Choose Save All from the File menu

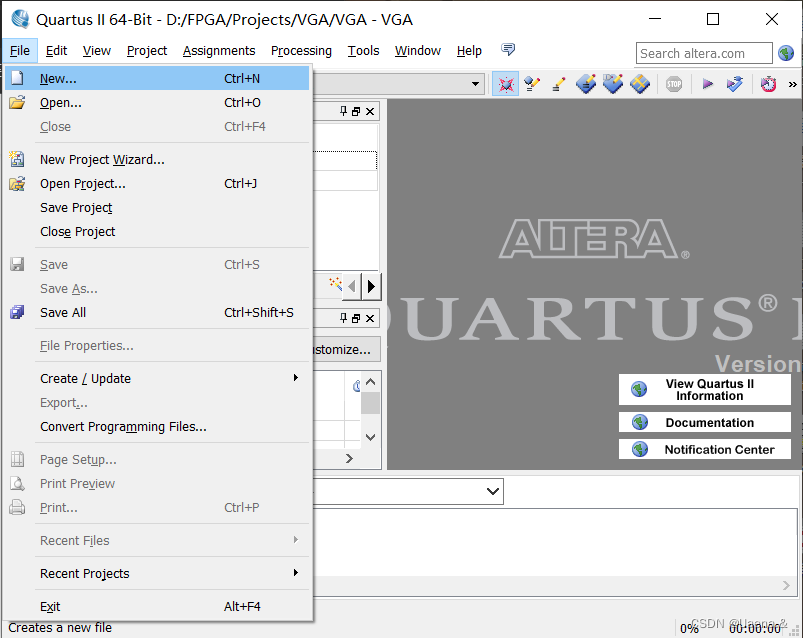[x=157, y=312]
